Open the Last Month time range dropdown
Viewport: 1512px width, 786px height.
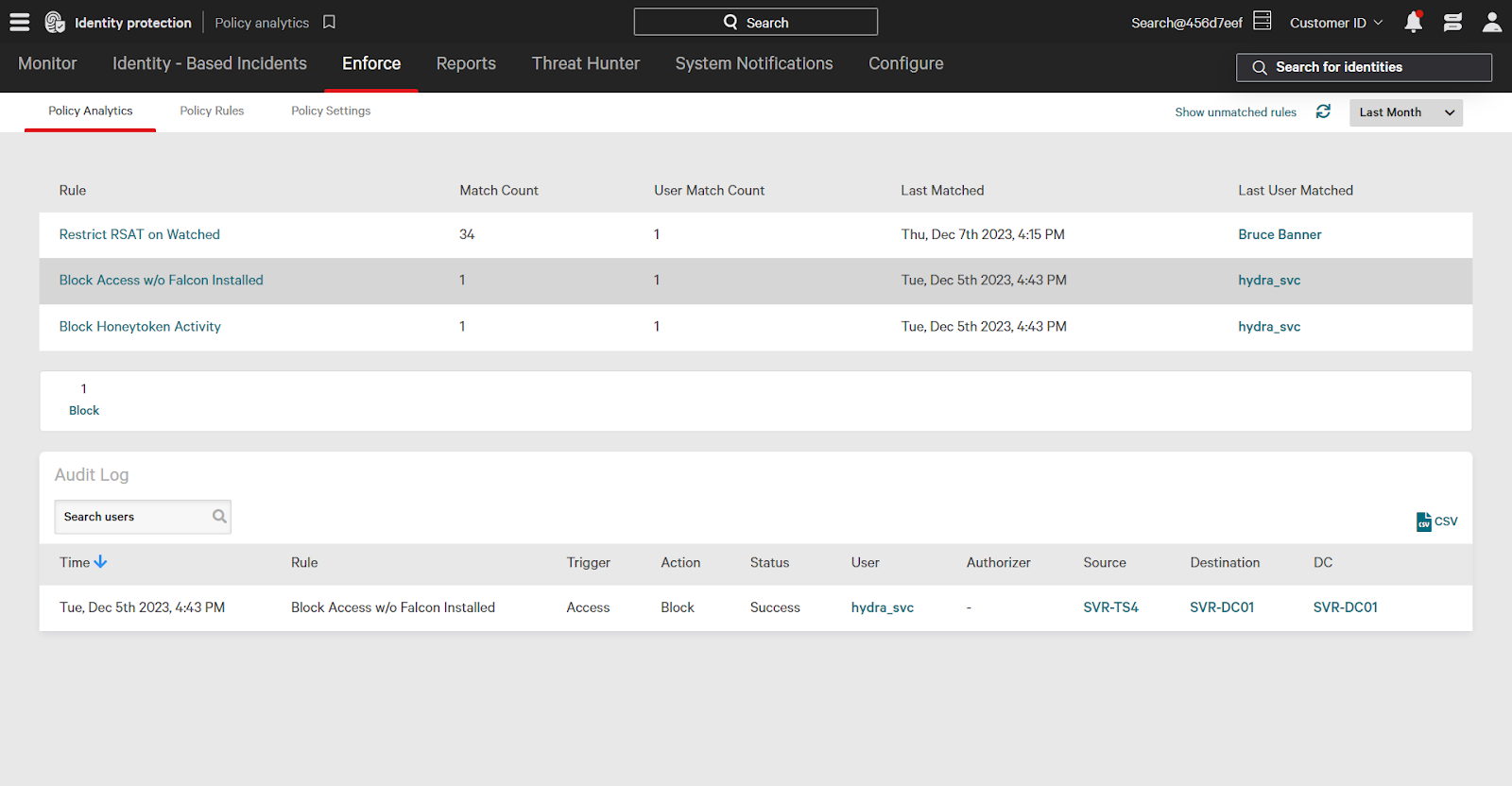tap(1406, 112)
